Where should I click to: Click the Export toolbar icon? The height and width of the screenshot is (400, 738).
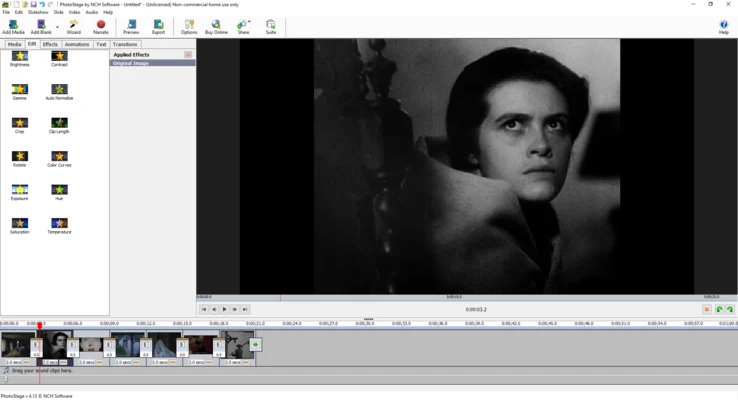159,27
